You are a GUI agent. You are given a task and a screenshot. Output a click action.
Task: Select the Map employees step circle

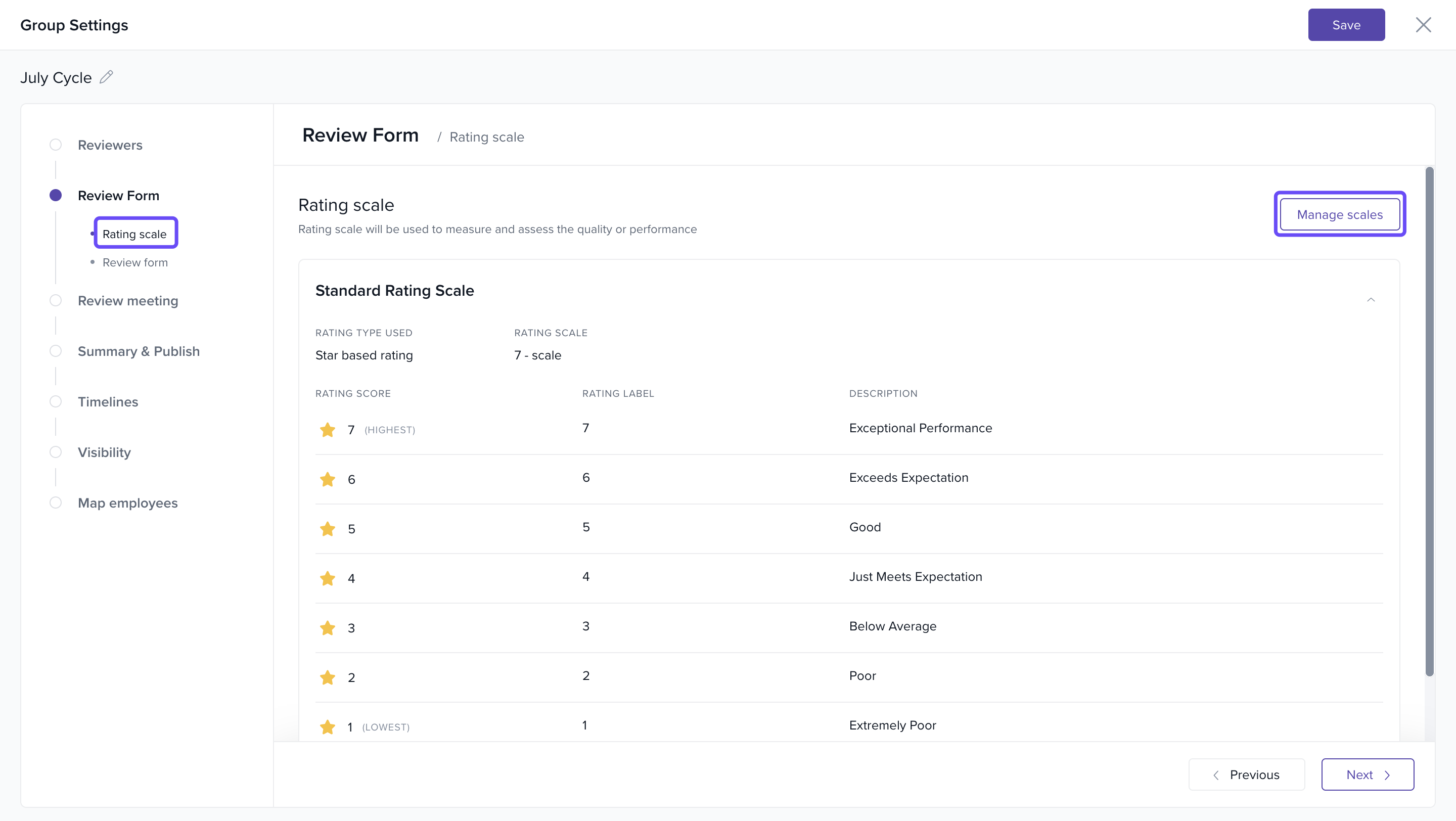click(56, 503)
